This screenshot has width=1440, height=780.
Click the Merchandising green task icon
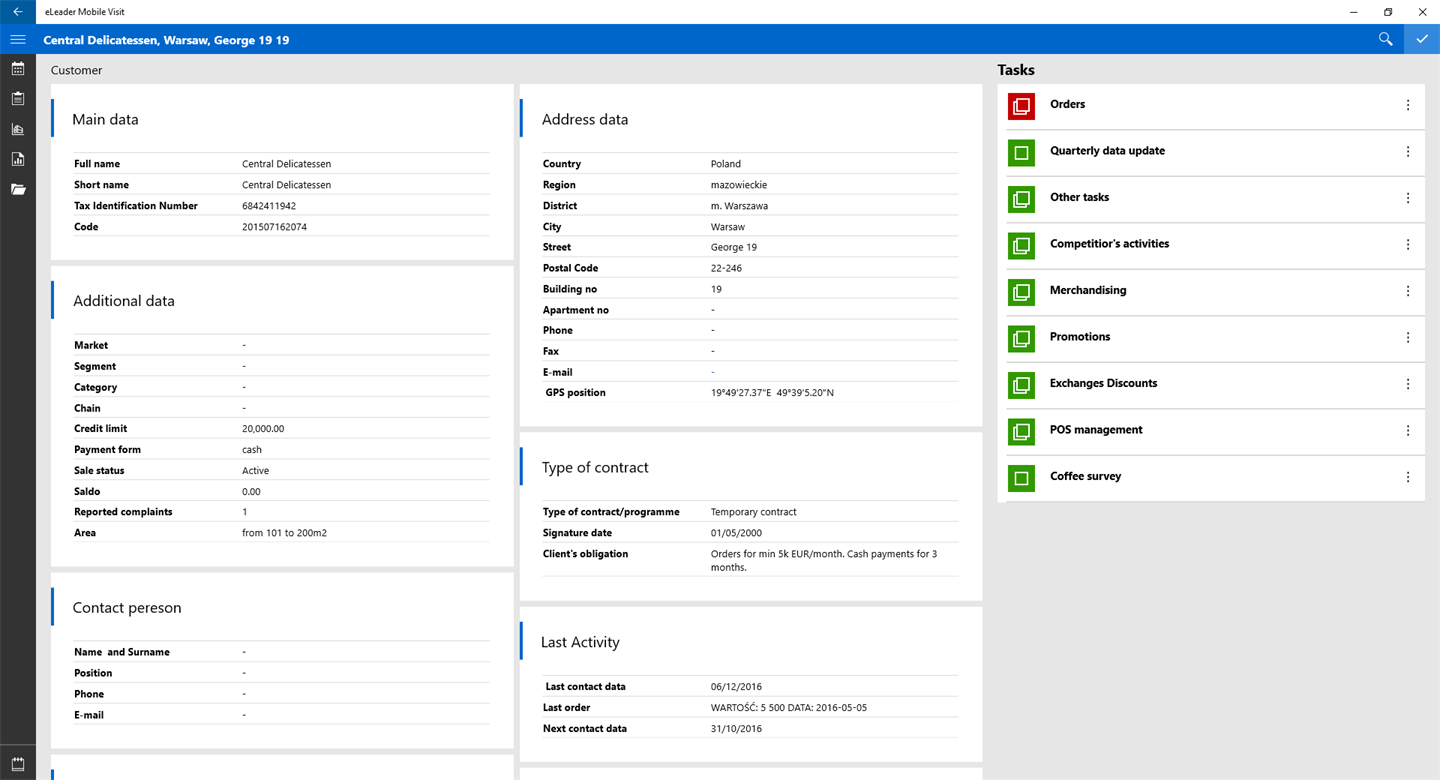click(1021, 292)
